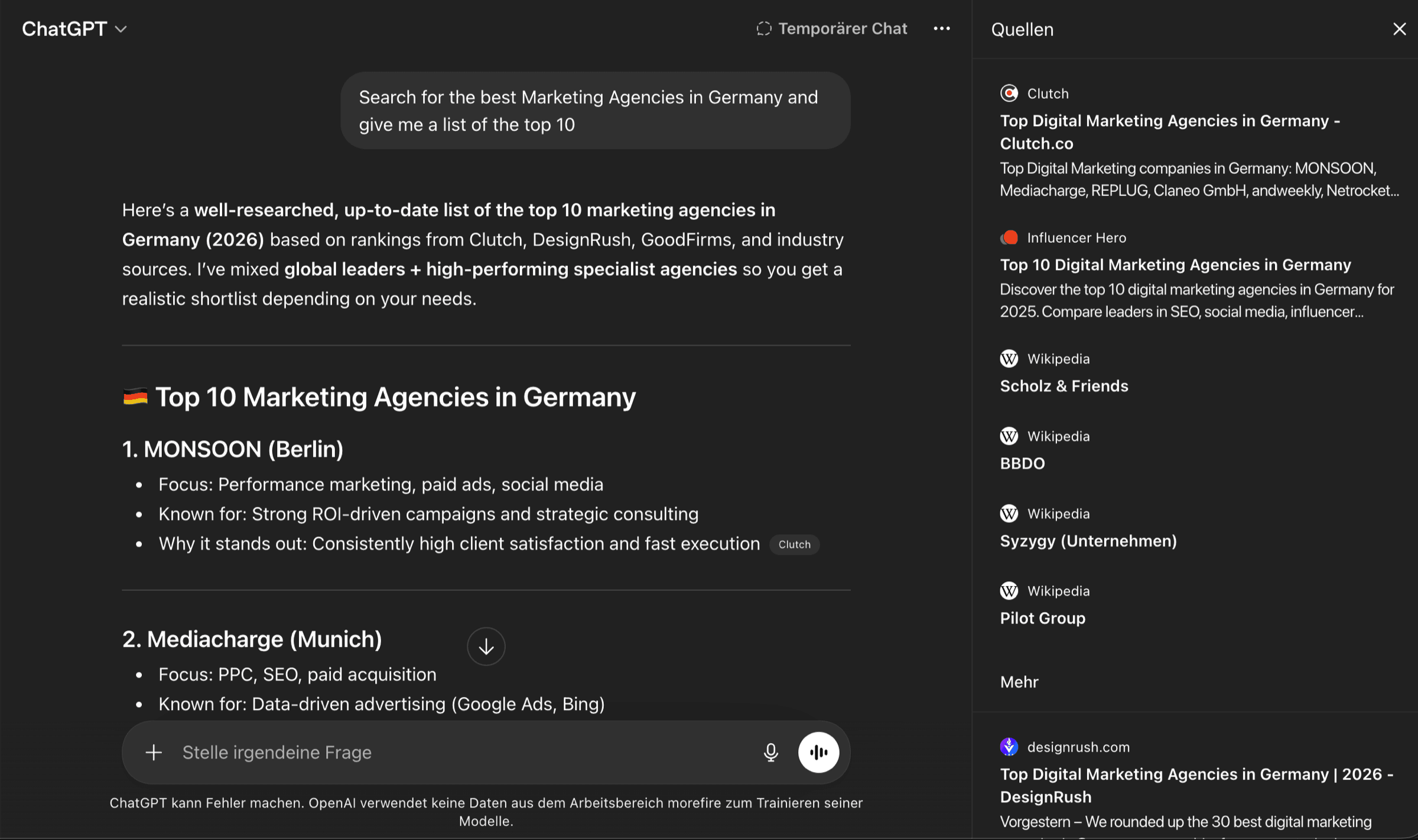The image size is (1418, 840).
Task: Click Wikipedia icon above Scholz & Friends
Action: pyautogui.click(x=1009, y=359)
